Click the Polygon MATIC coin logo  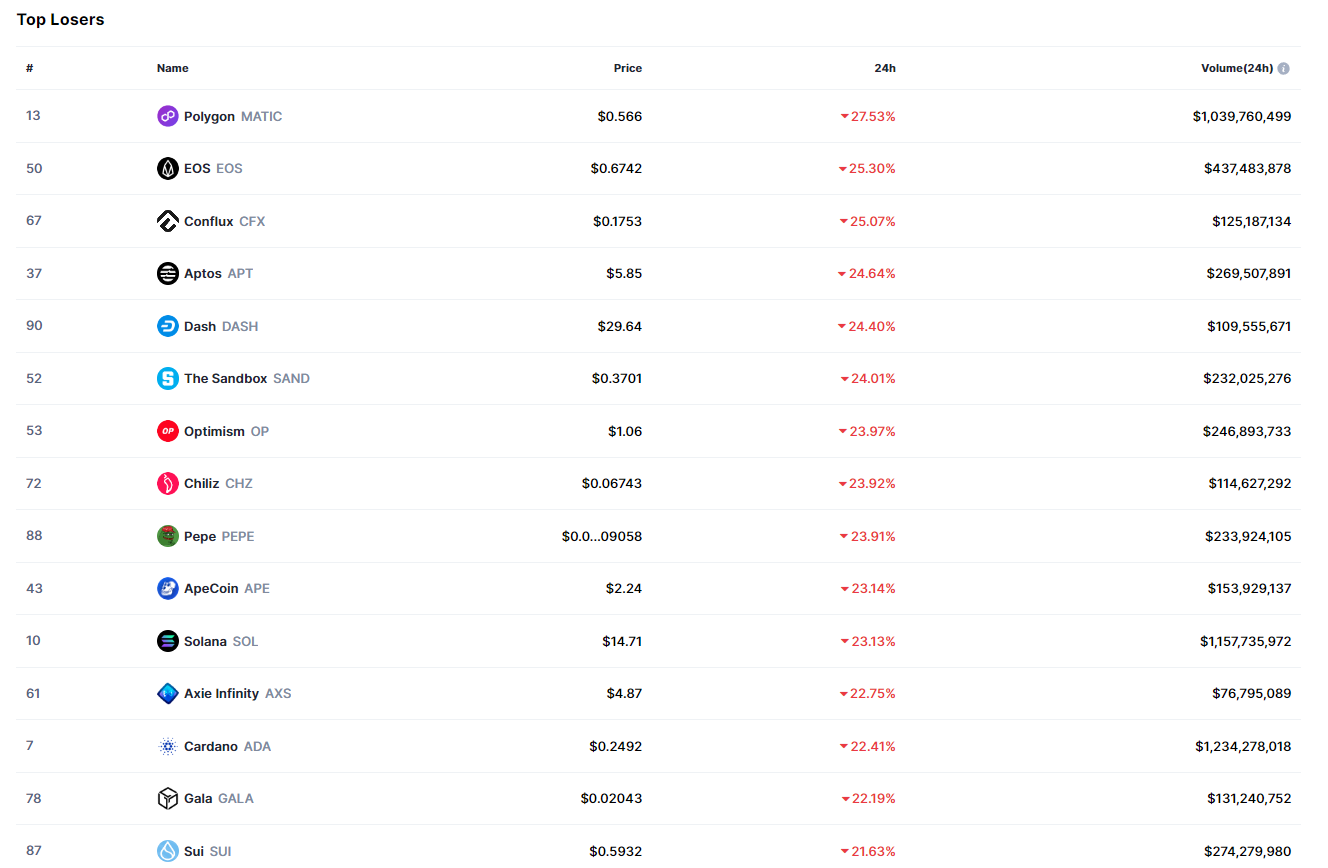168,116
